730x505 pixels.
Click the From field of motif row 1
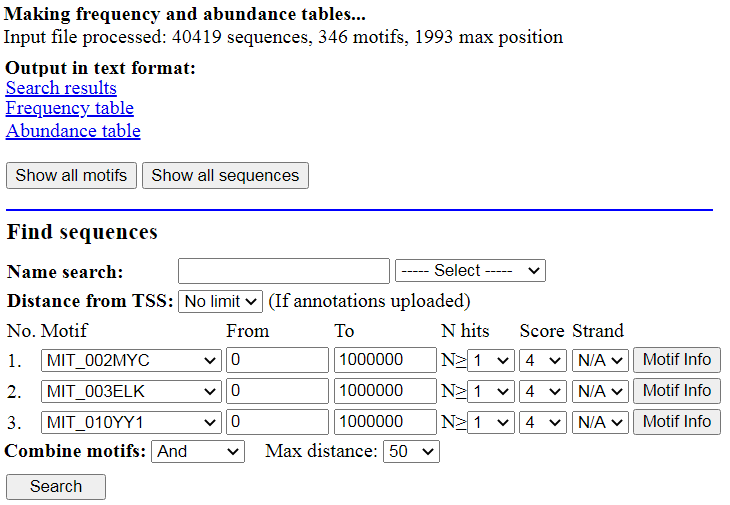click(277, 360)
